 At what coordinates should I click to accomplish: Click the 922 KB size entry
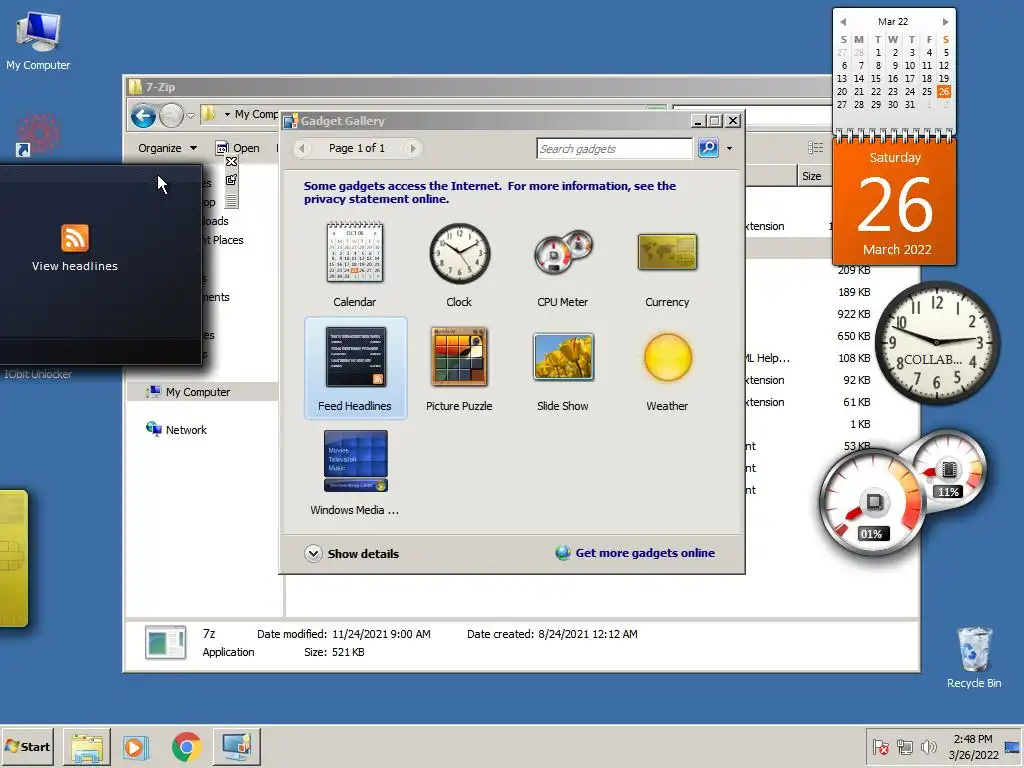coord(854,314)
